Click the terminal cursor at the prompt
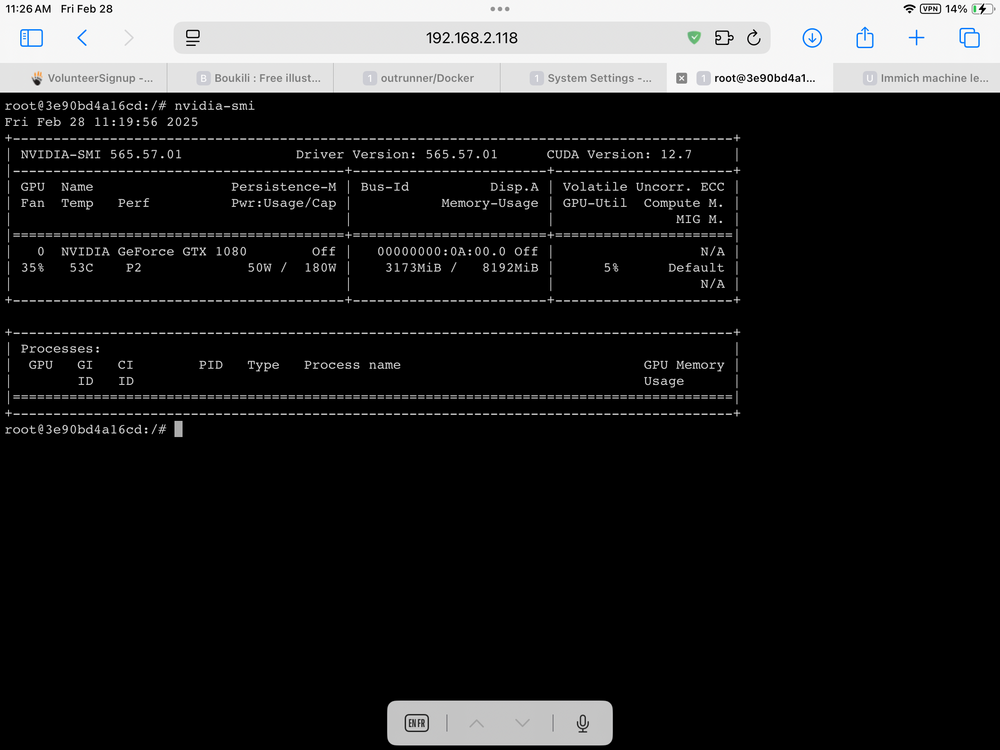This screenshot has width=1000, height=750. coord(179,429)
